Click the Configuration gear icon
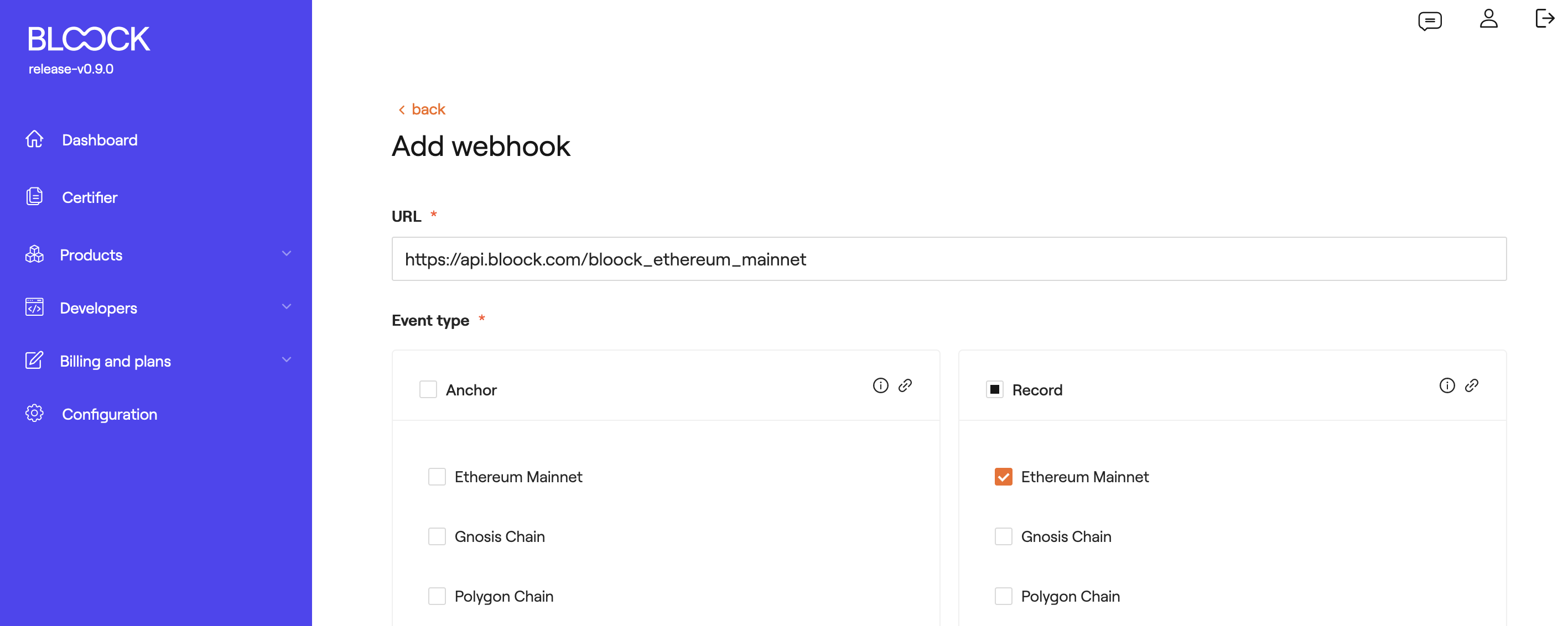Viewport: 1568px width, 626px height. coord(34,413)
